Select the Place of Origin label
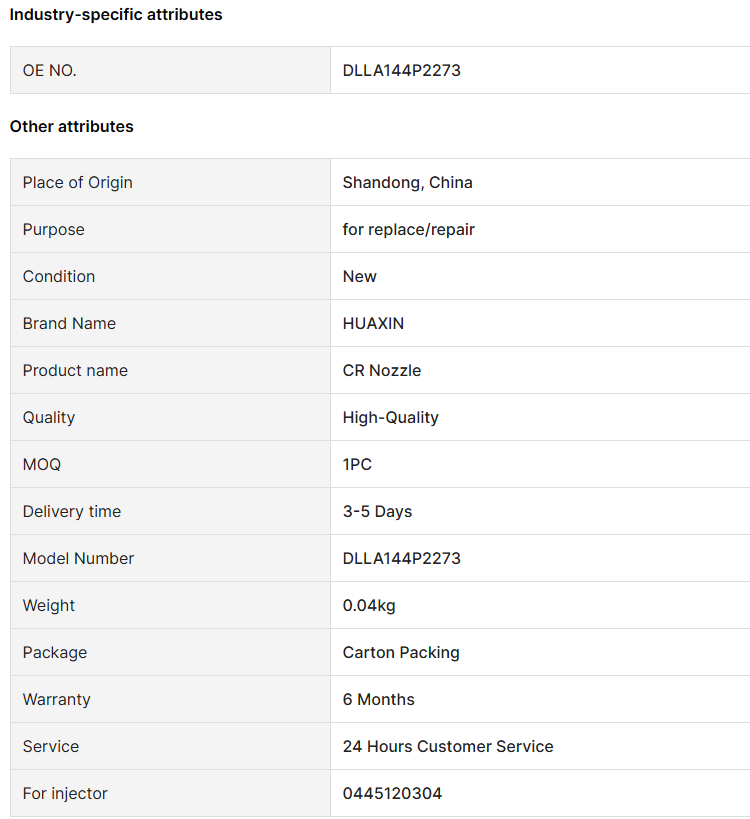 77,182
